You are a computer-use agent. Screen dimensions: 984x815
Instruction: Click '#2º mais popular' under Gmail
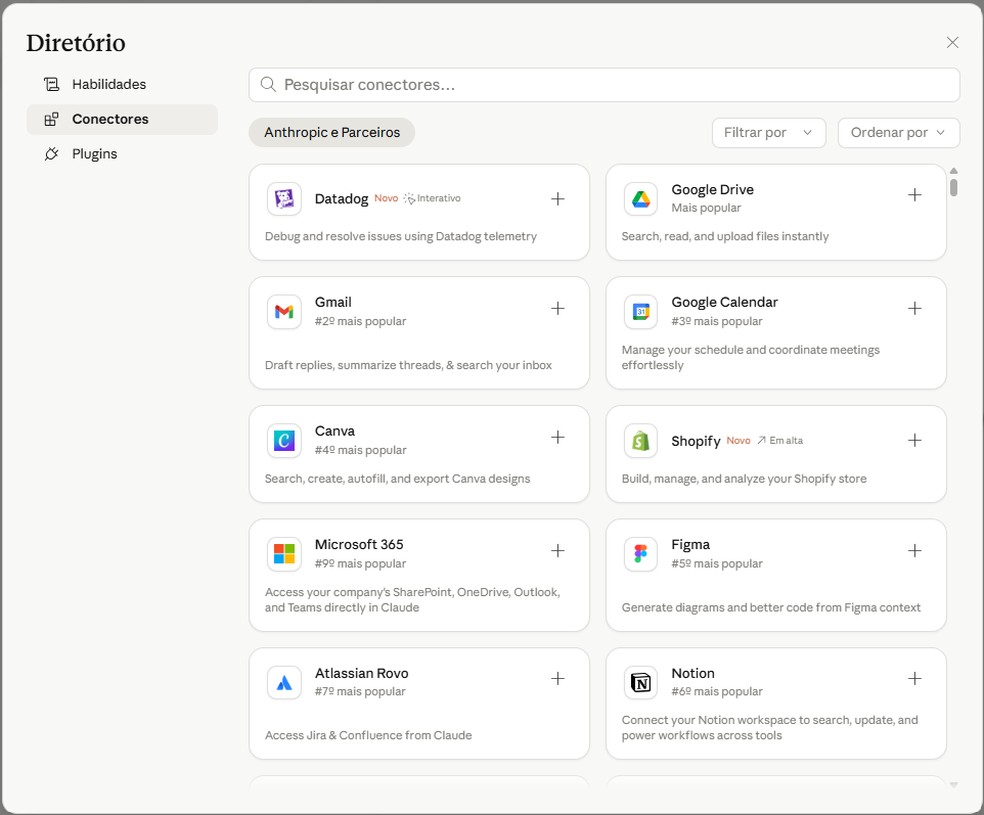pos(360,321)
